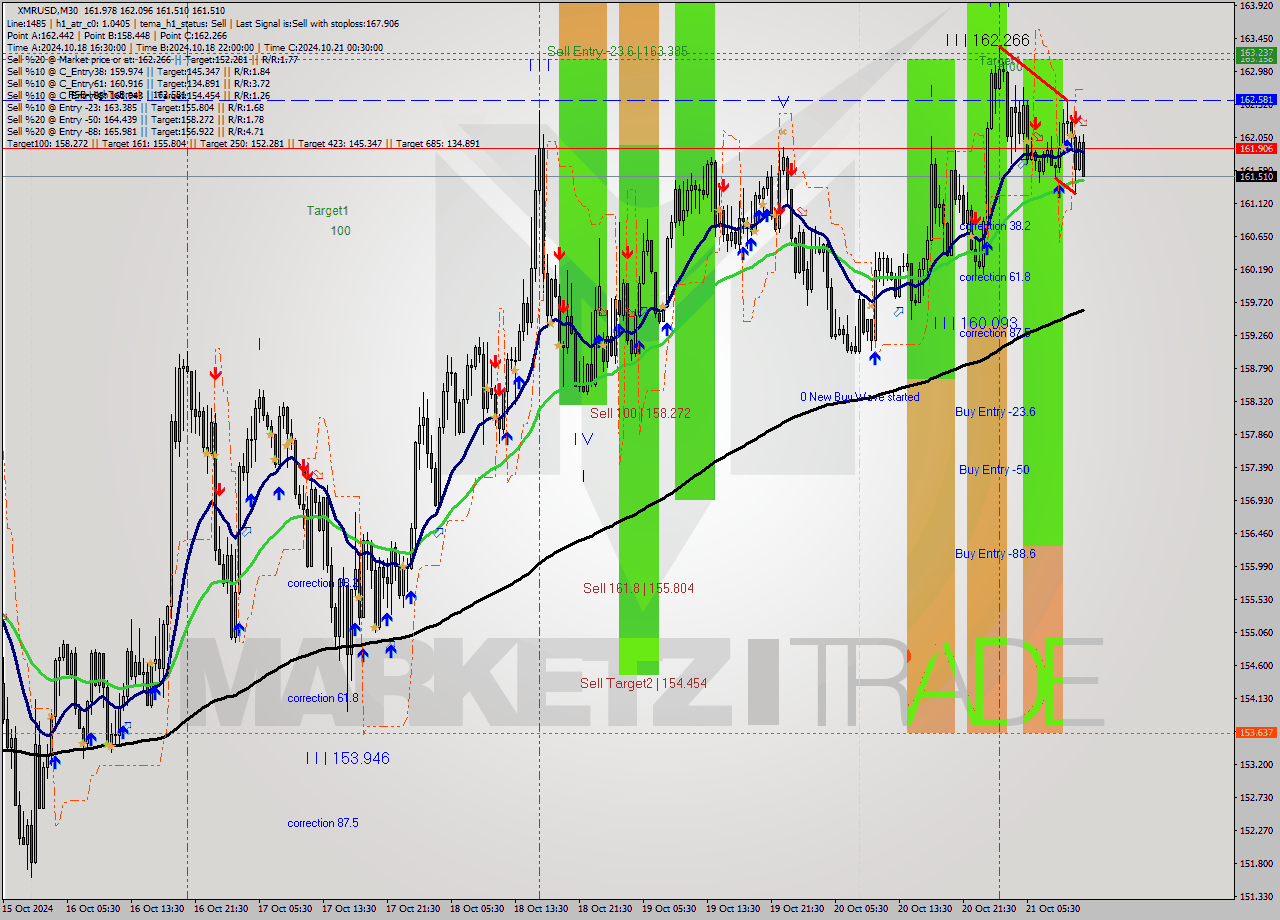Click the blue 162.581 price tag
Screen dimensions: 1280x920
pyautogui.click(x=1256, y=100)
